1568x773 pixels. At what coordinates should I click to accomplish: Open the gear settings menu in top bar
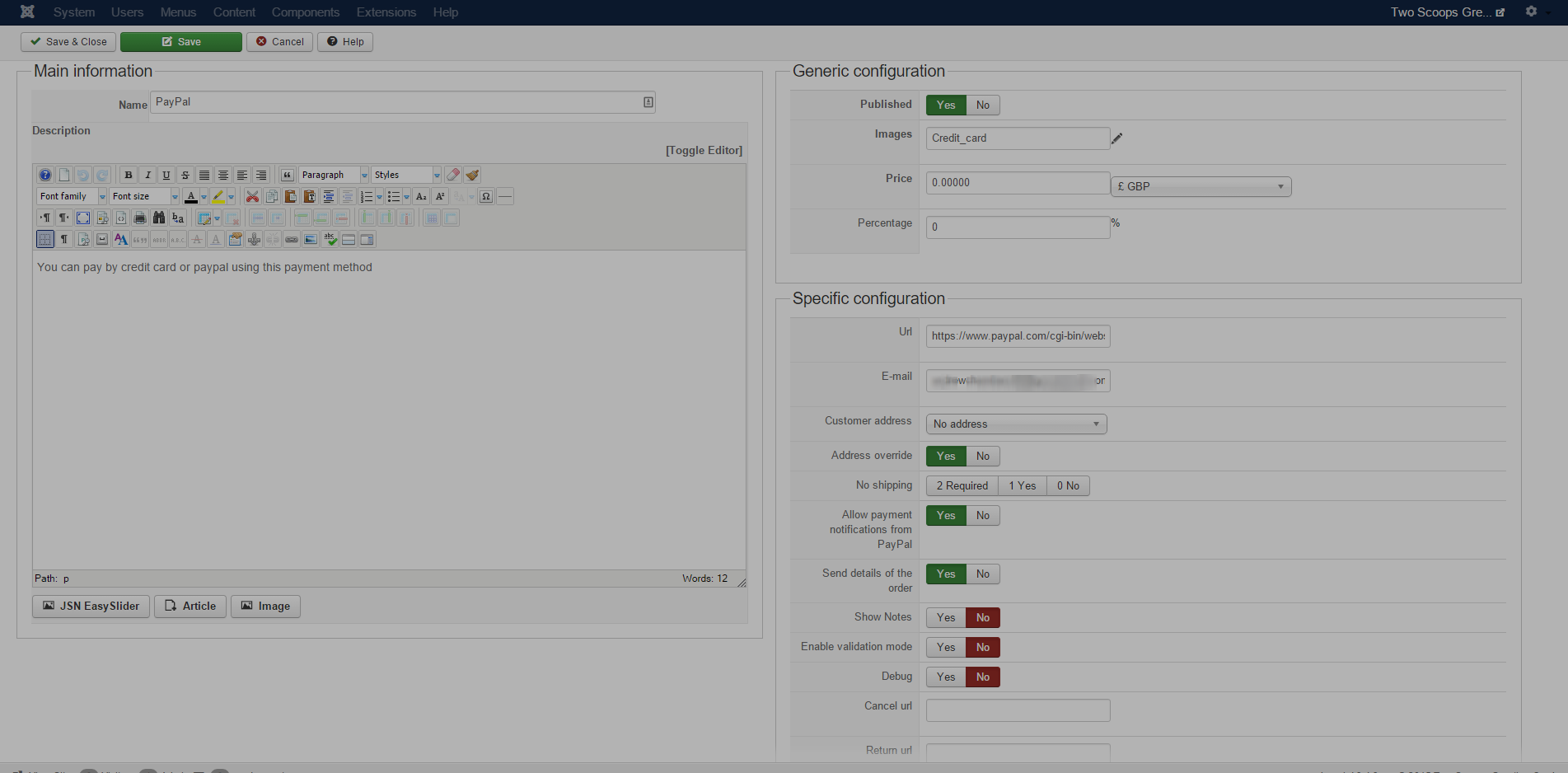tap(1531, 12)
